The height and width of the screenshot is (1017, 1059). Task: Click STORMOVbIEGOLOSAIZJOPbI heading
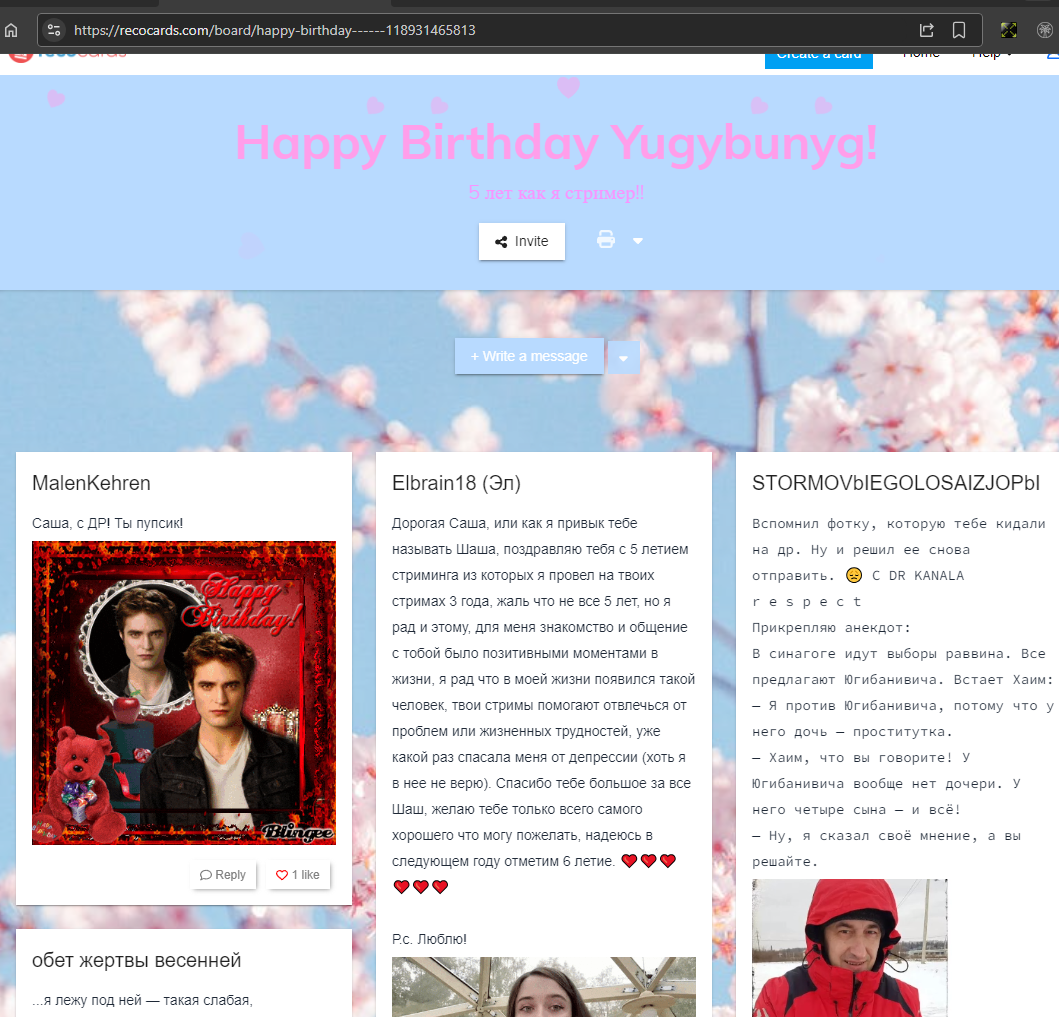point(896,484)
